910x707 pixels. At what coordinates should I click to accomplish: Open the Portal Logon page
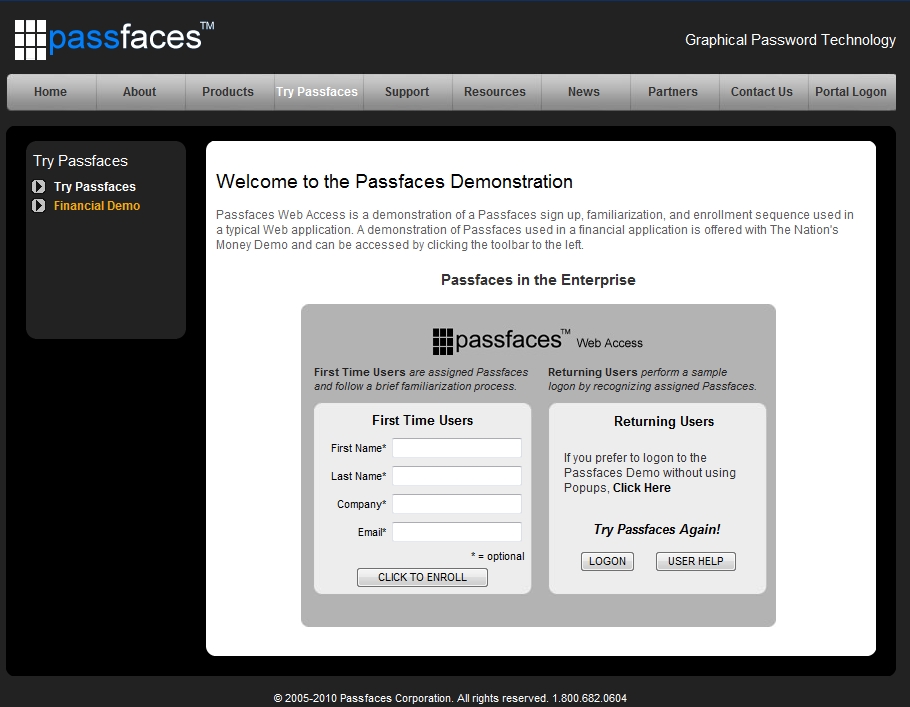pos(851,92)
